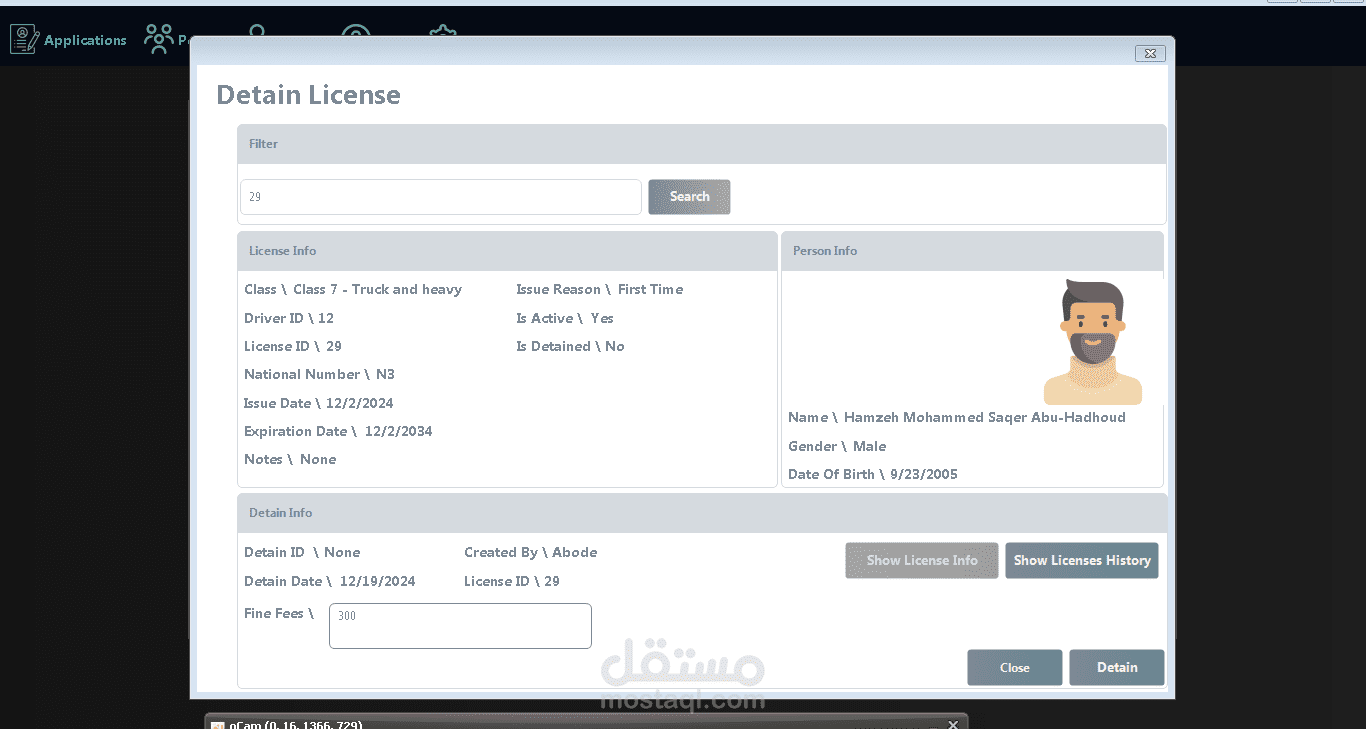
Task: Click the National Number \ N3 text
Action: click(x=320, y=375)
